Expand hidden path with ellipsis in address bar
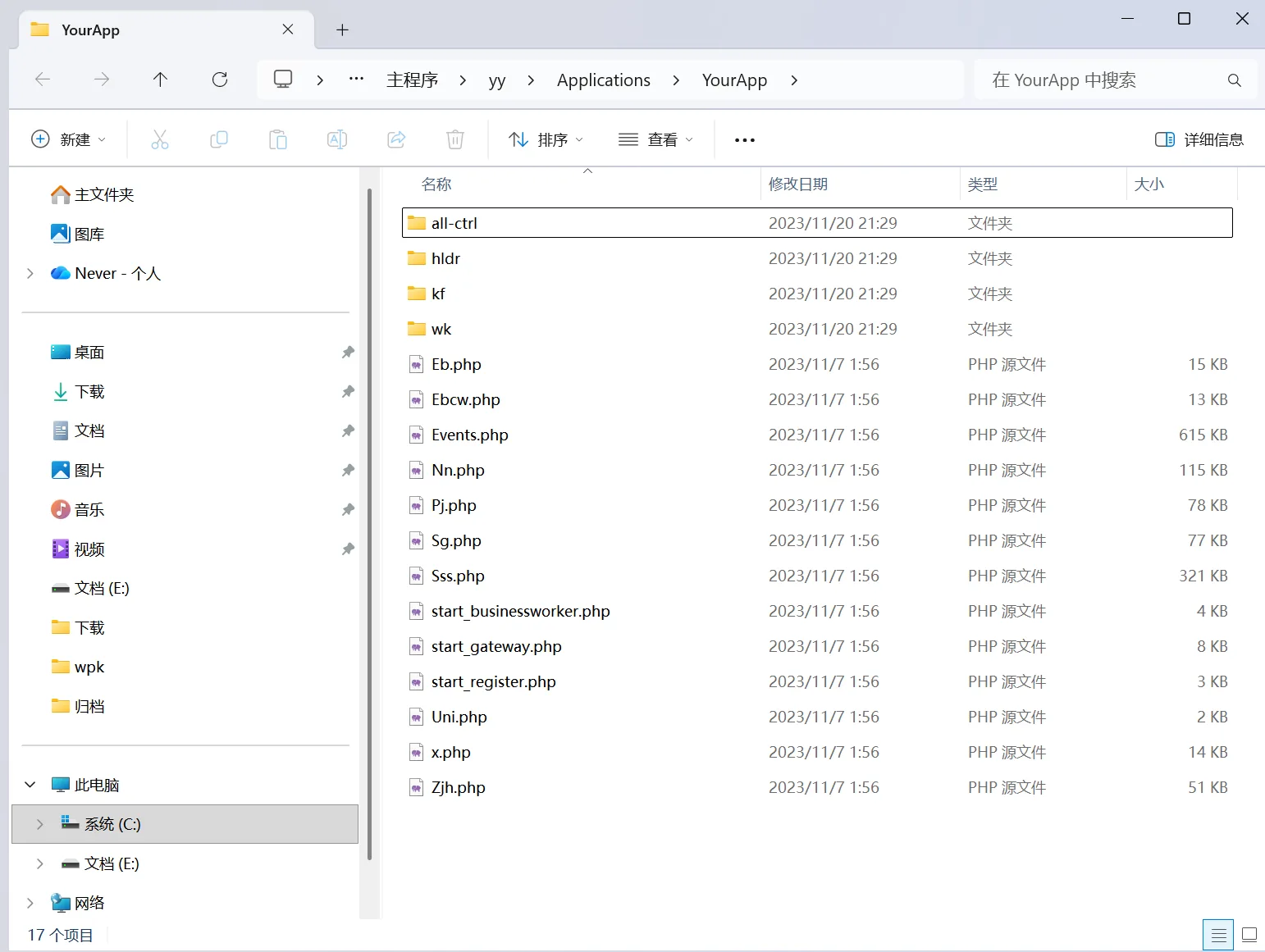Image resolution: width=1265 pixels, height=952 pixels. pyautogui.click(x=356, y=80)
